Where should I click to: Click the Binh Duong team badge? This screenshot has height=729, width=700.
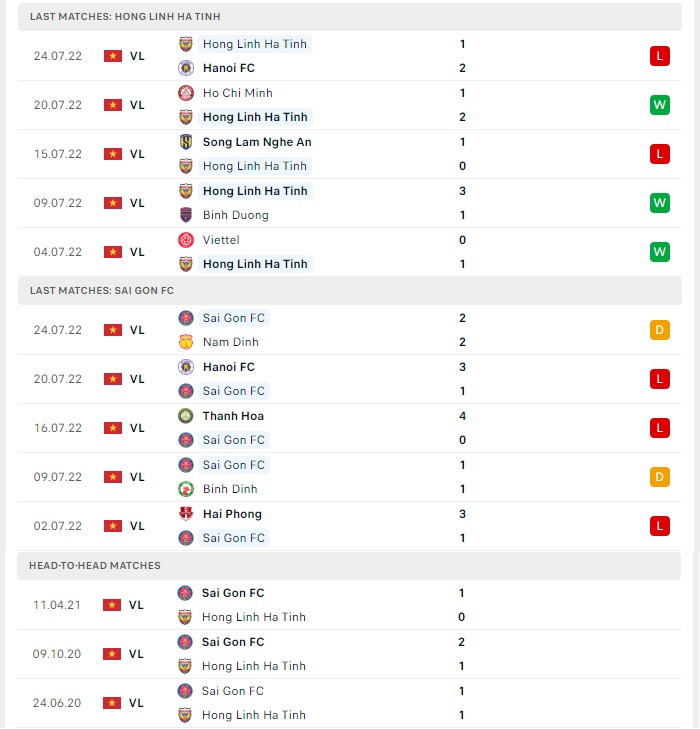[186, 215]
